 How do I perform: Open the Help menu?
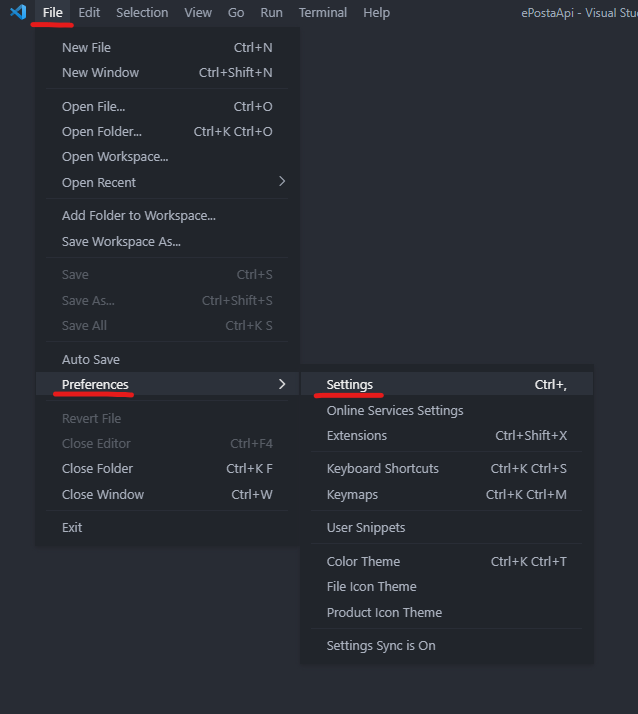376,13
